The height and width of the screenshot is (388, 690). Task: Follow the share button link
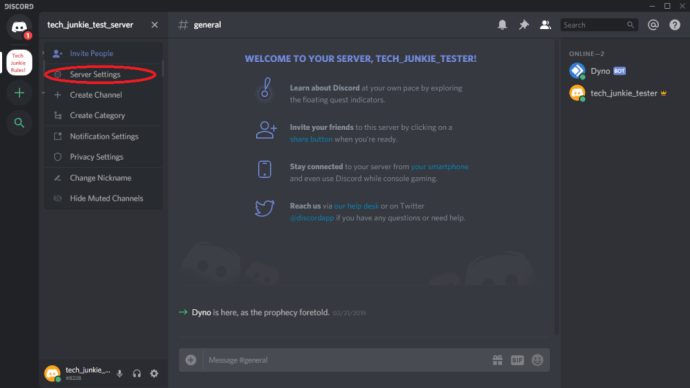(x=311, y=139)
